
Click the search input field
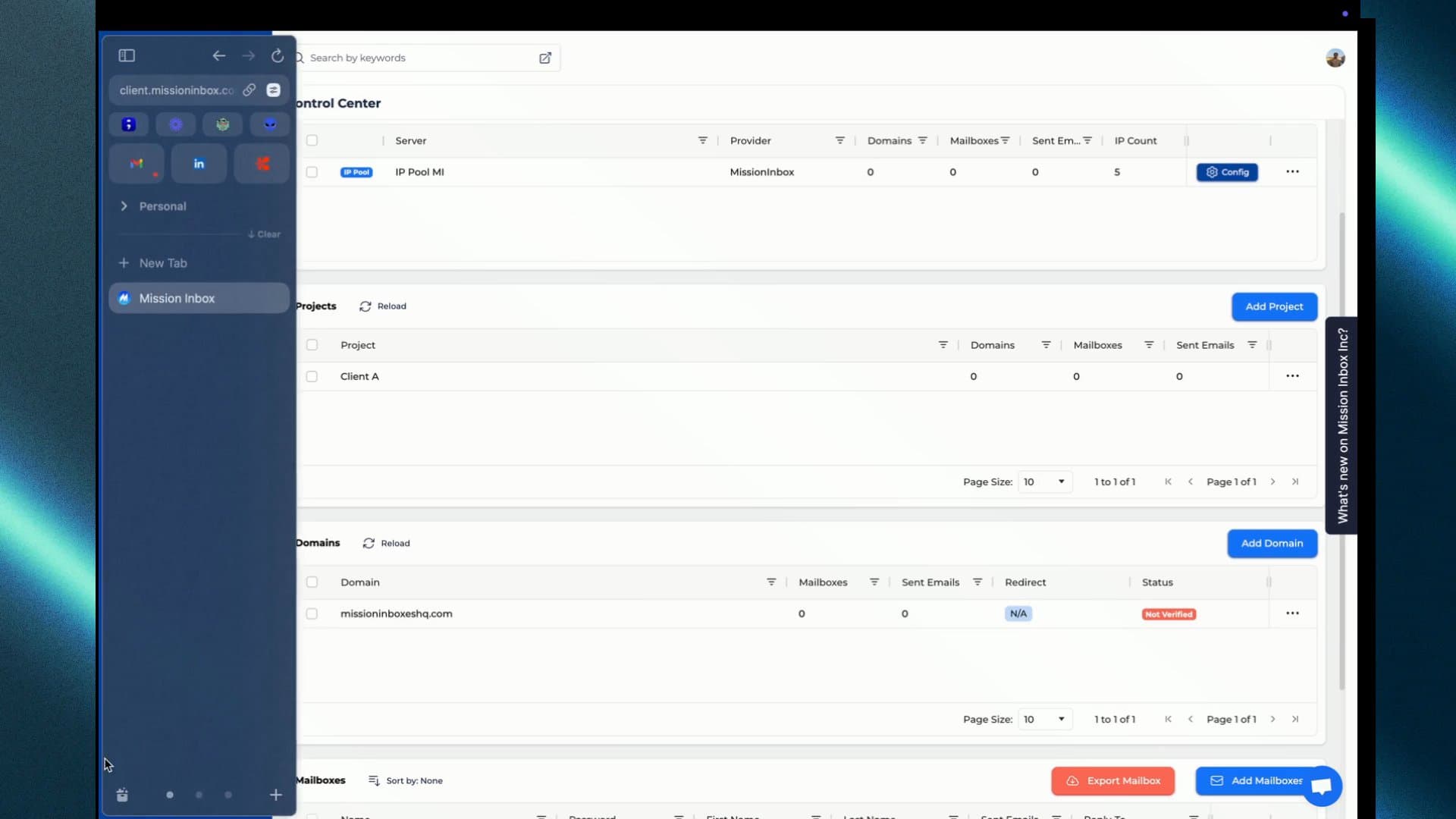[419, 57]
